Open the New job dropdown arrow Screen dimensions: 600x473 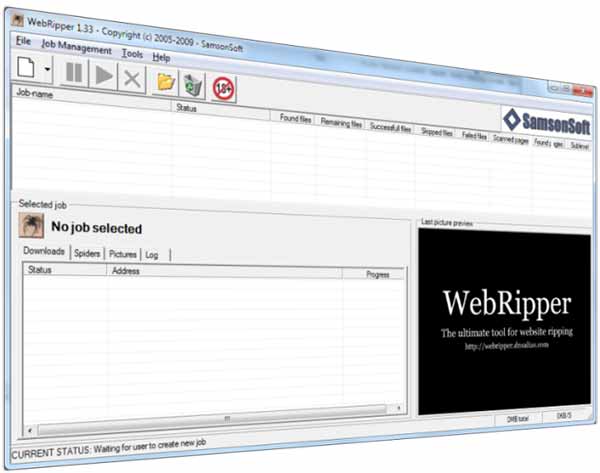coord(47,69)
